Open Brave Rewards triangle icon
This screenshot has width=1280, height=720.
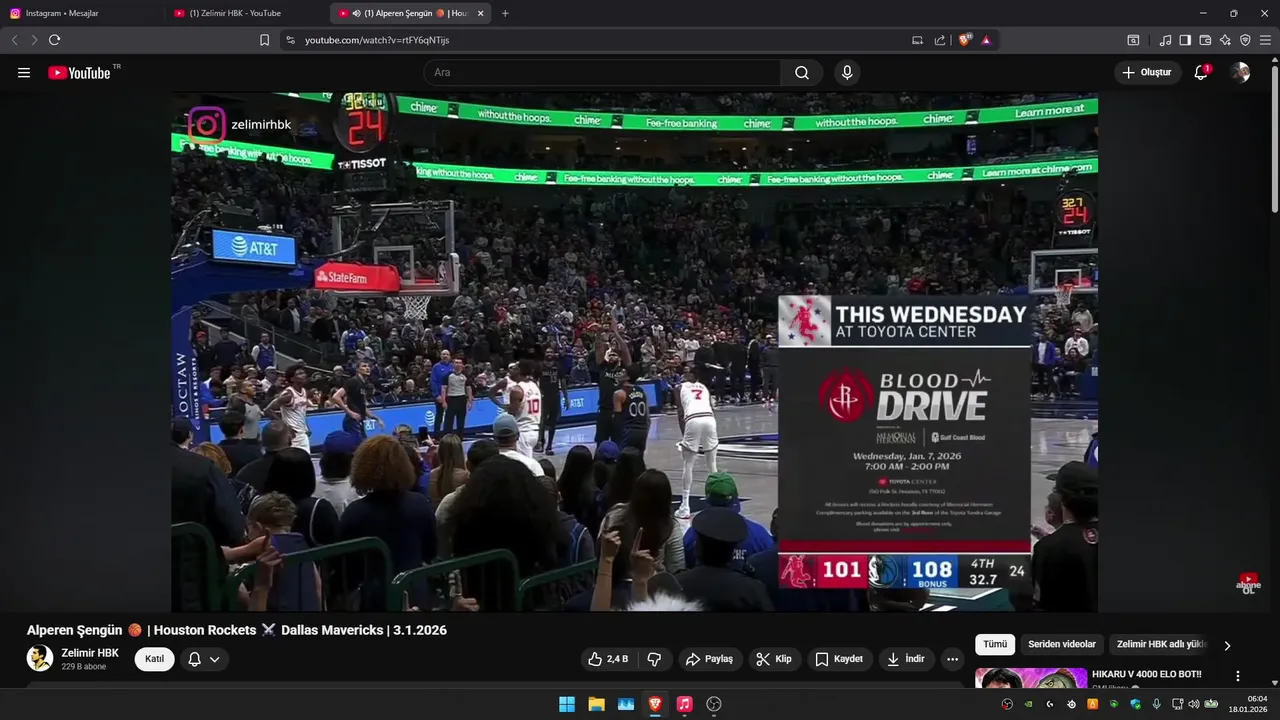coord(986,40)
